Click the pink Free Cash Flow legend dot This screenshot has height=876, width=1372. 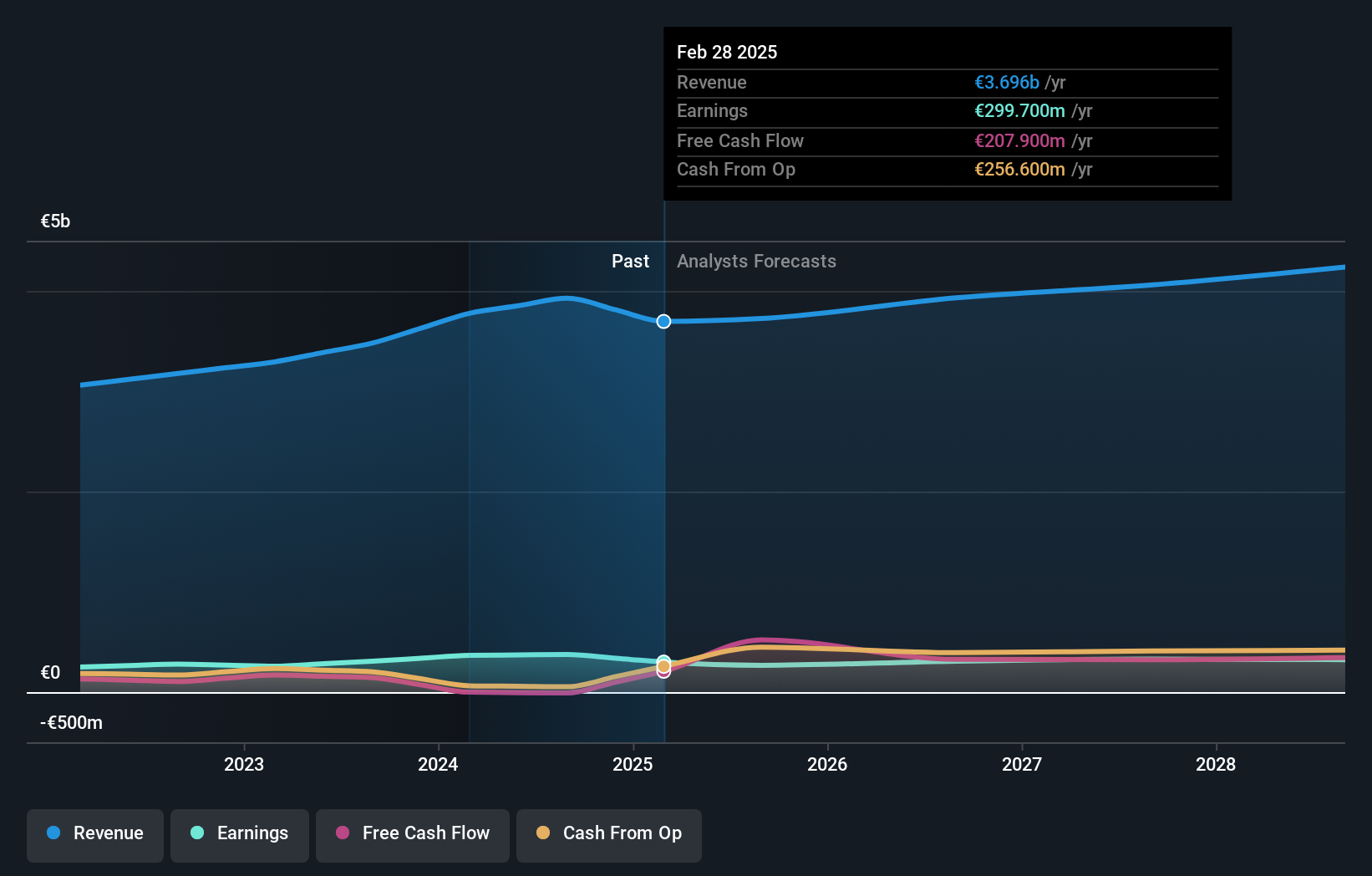point(342,833)
